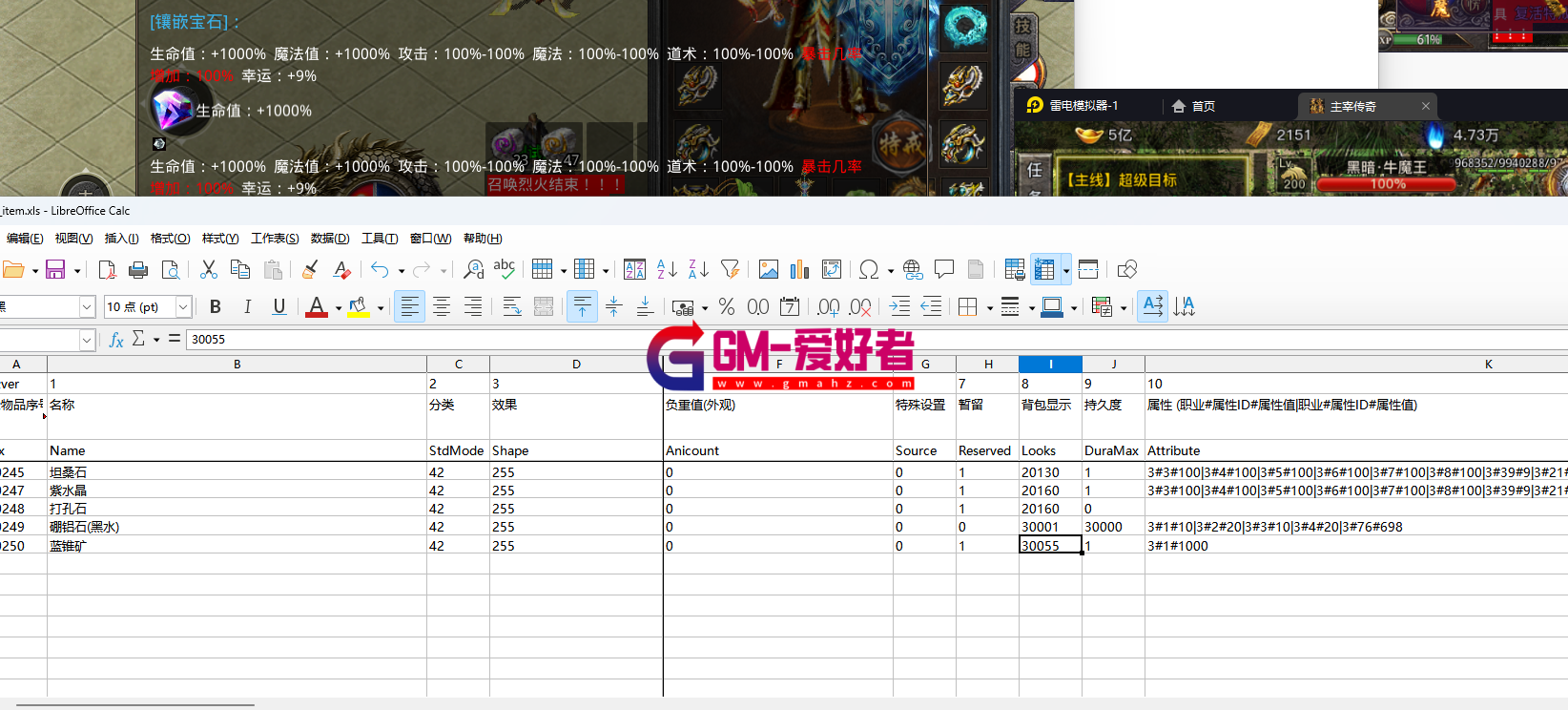Insert an image into the sheet

[x=769, y=270]
